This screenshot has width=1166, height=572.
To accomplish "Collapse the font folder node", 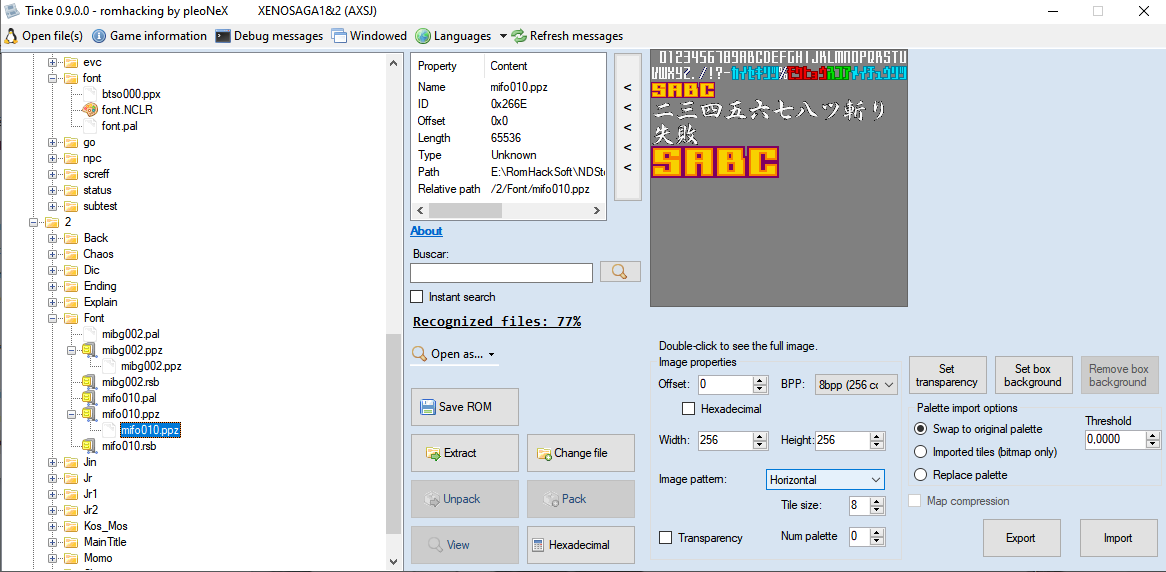I will [52, 77].
